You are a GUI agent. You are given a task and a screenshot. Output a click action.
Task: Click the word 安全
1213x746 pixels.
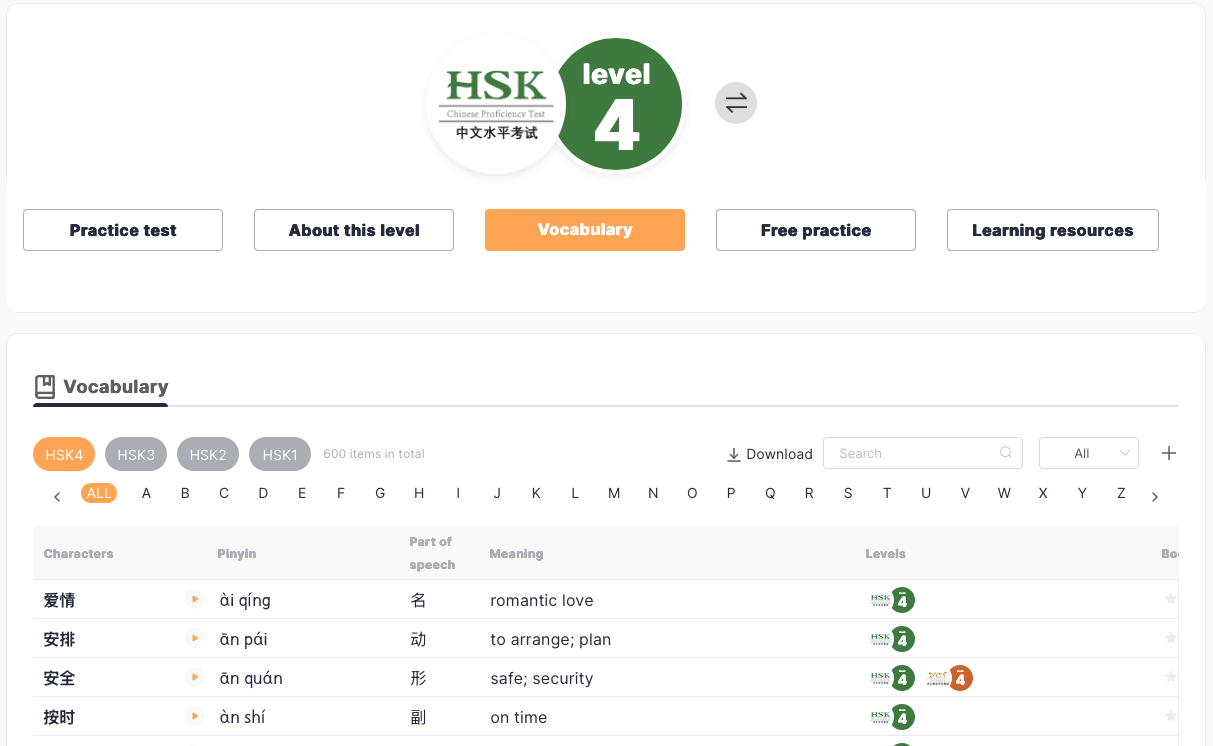[x=59, y=678]
